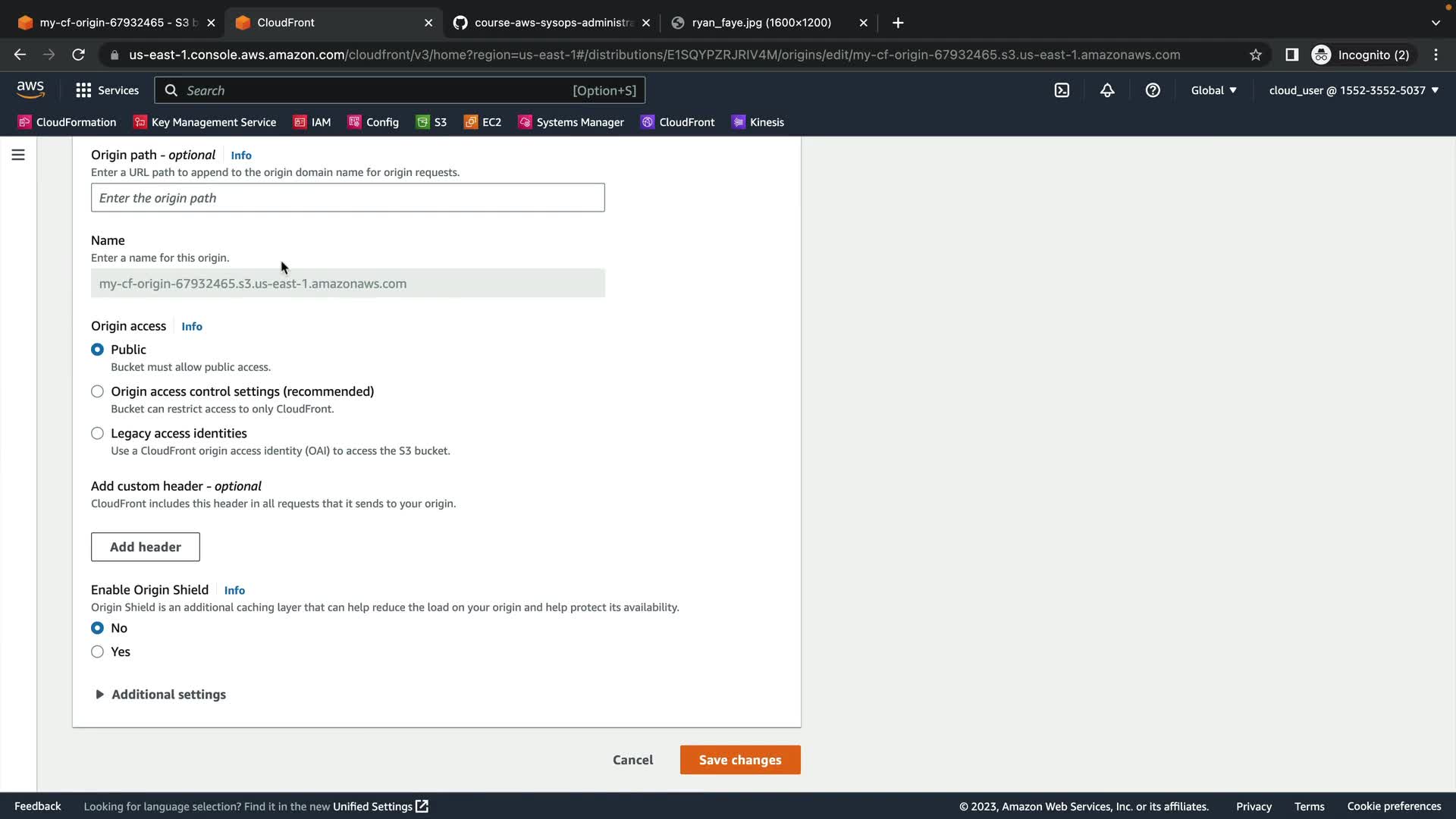Open the Services grid menu
This screenshot has height=819, width=1456.
(x=107, y=90)
